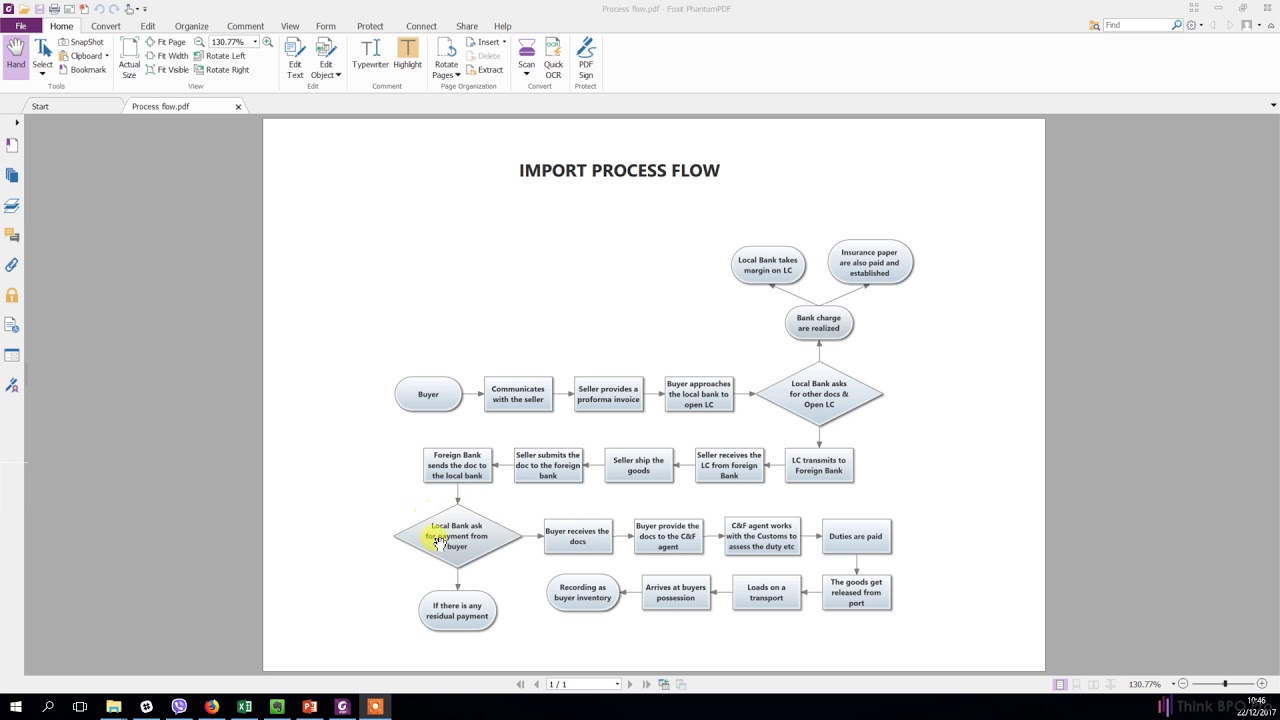Toggle facing pages view in status bar
This screenshot has width=1280, height=720.
(x=1094, y=684)
